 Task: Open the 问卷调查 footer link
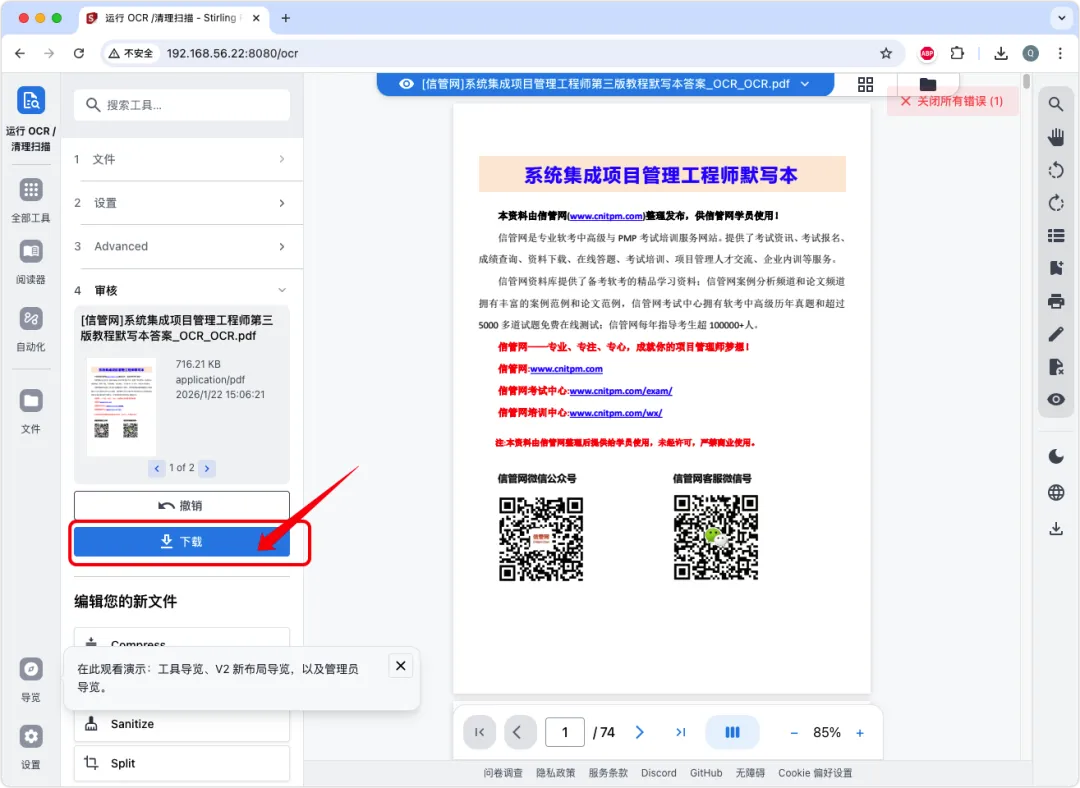click(503, 773)
